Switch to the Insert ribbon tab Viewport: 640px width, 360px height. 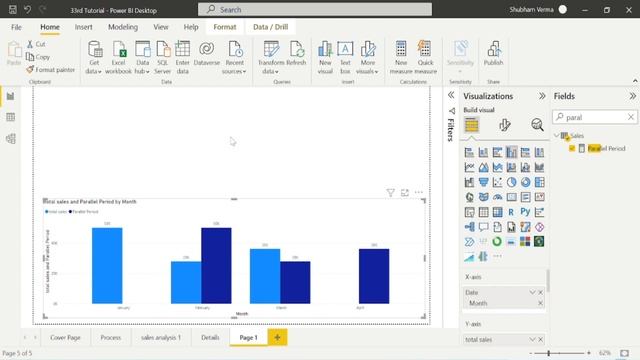(83, 27)
